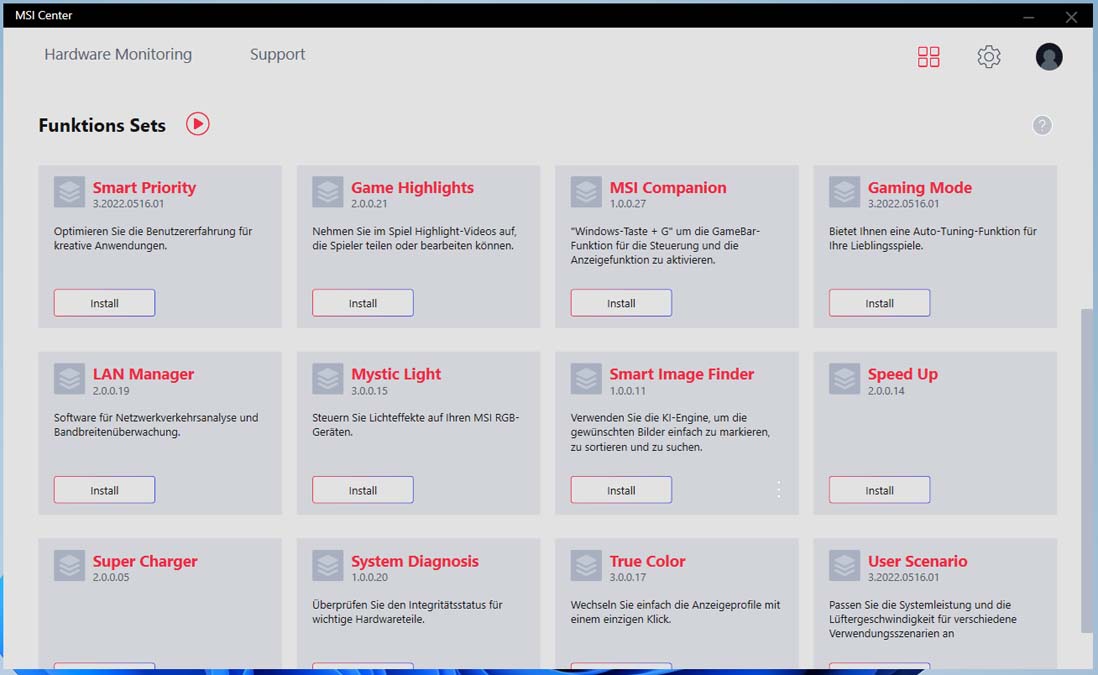Select the System Diagnosis title

pos(415,561)
